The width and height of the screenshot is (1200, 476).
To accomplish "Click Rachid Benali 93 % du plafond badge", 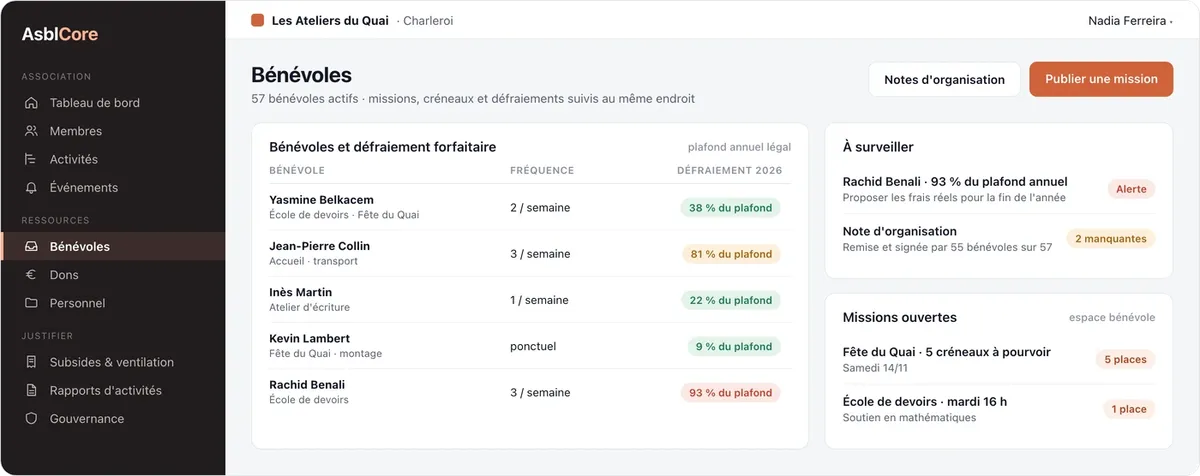I will [731, 392].
